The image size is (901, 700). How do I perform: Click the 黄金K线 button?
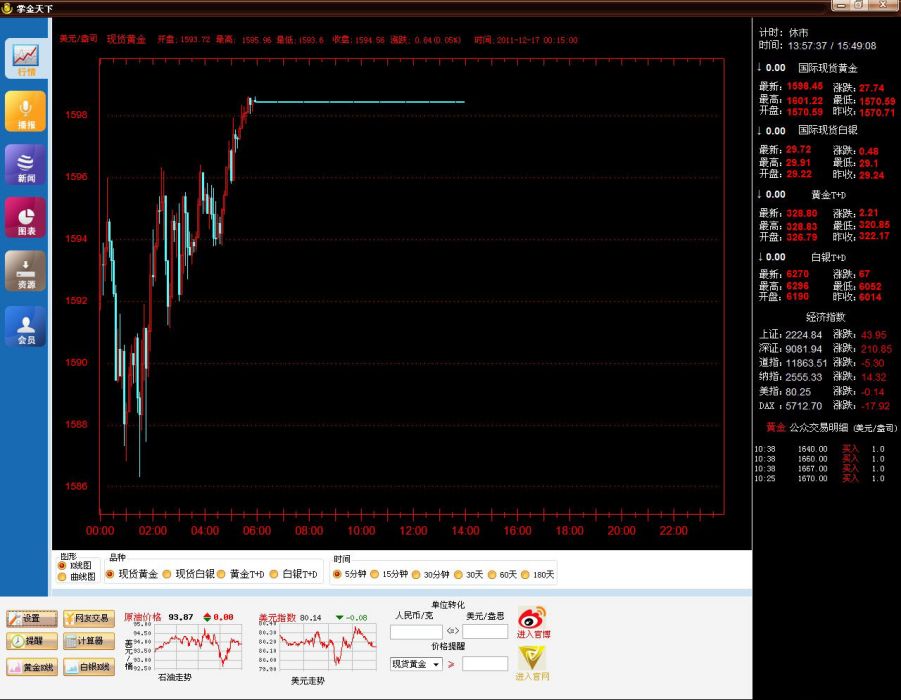coord(32,667)
